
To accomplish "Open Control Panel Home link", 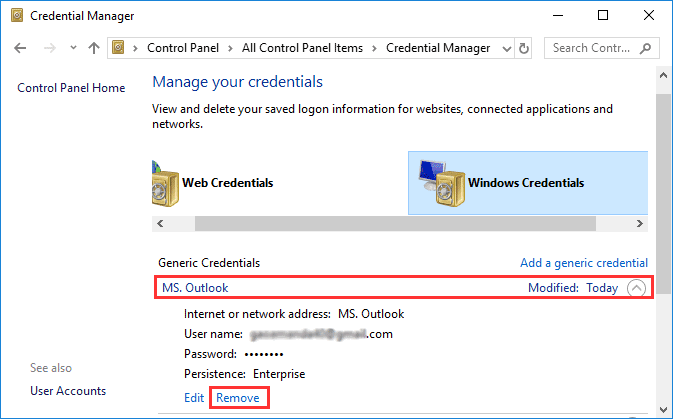I will click(x=71, y=88).
